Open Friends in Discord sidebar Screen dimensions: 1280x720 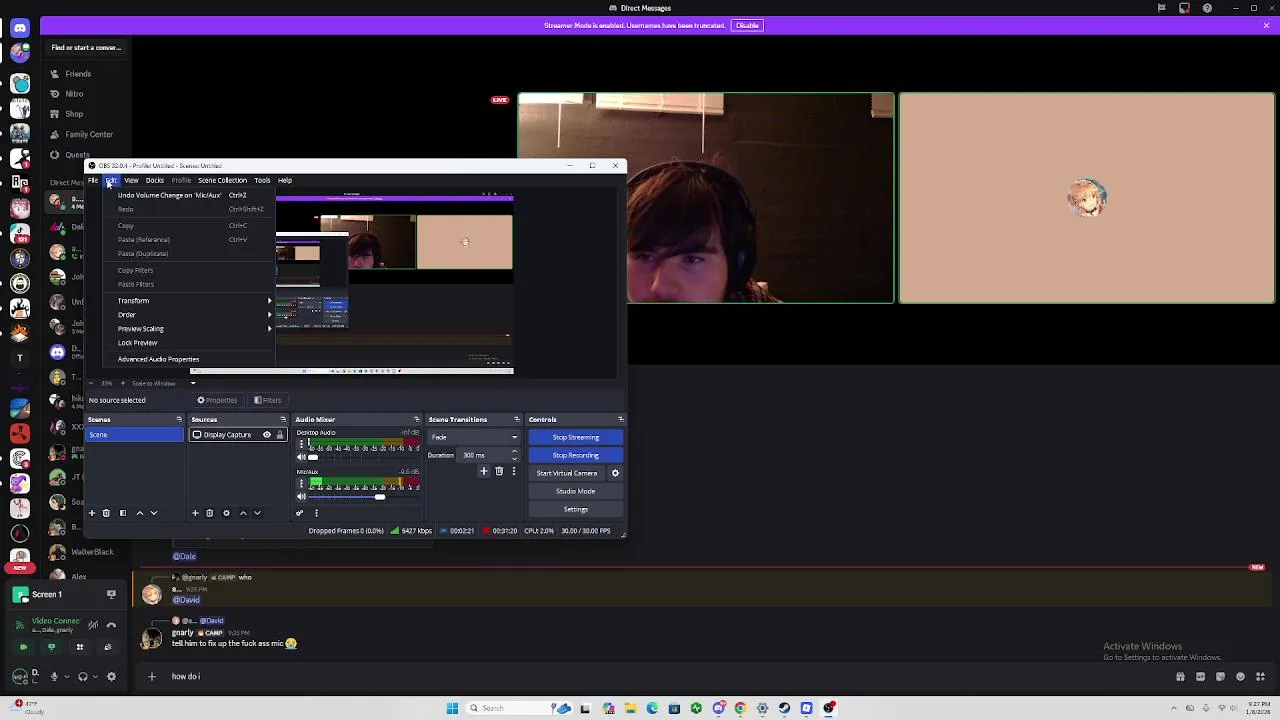point(78,74)
